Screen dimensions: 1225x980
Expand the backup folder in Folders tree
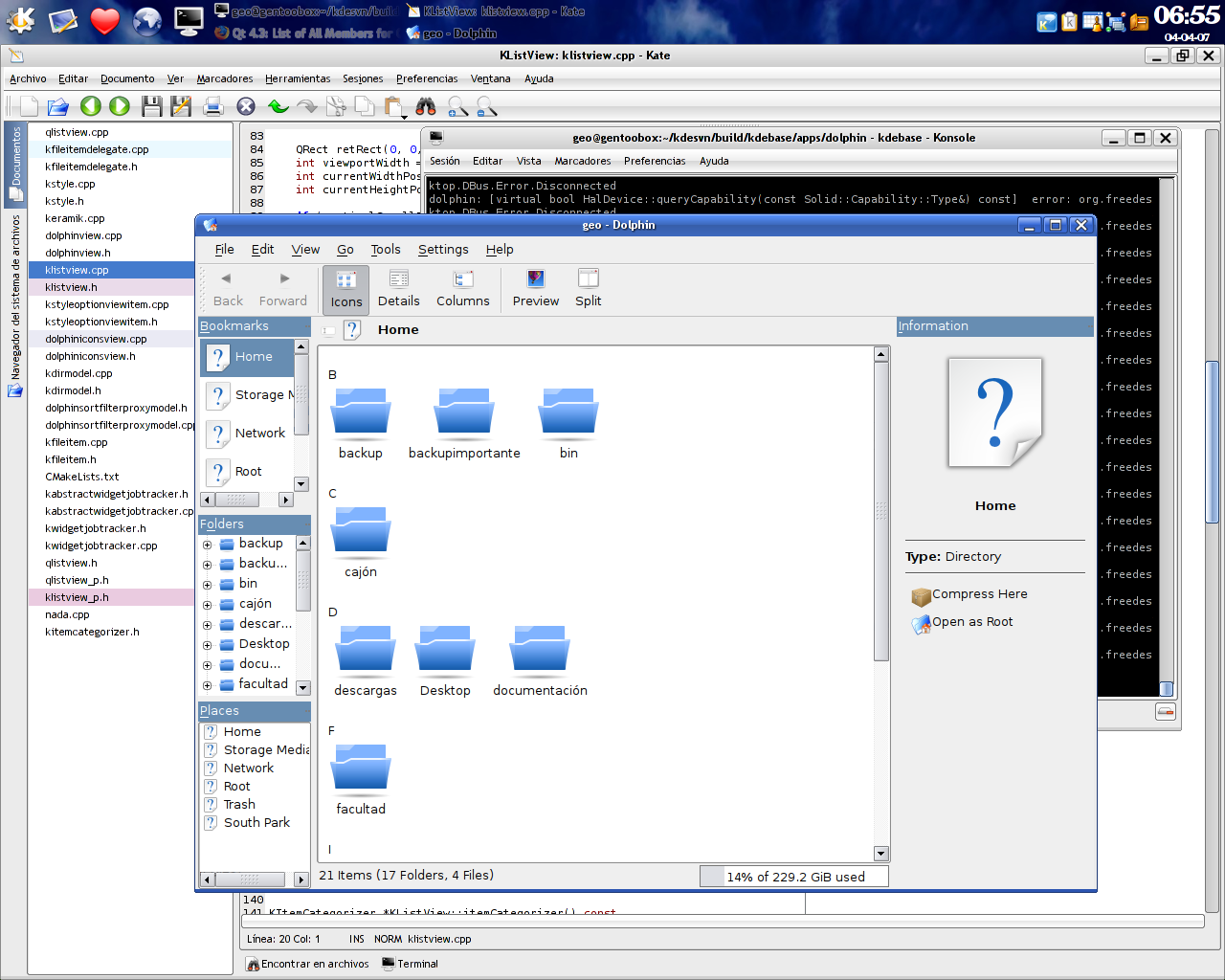(207, 545)
